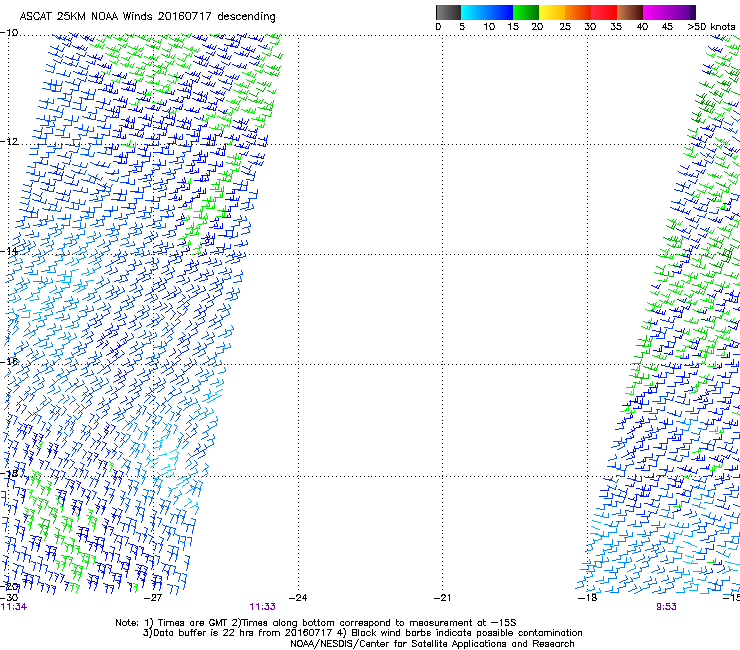Screen dimensions: 740x650
Task: Click the blue 10-15 knots legend color
Action: click(500, 12)
